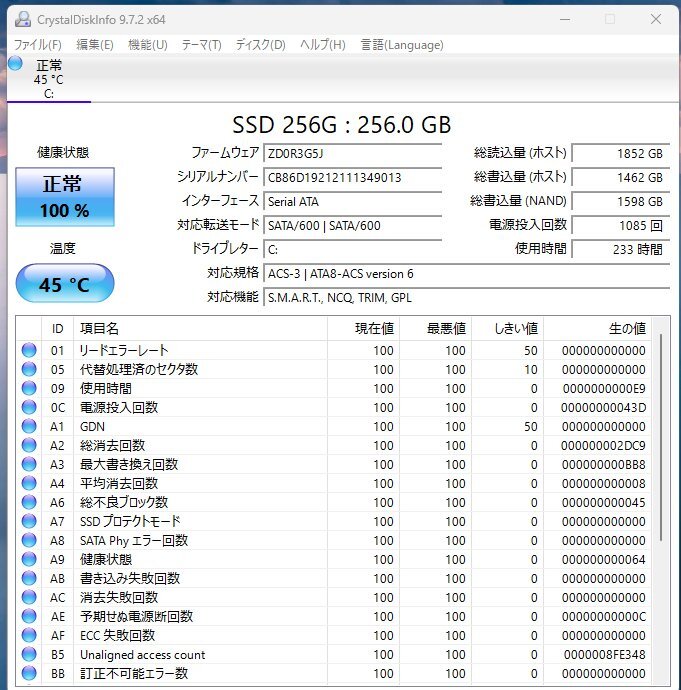Select the C: drive status orb
Viewport: 681px width, 690px height.
tap(15, 64)
